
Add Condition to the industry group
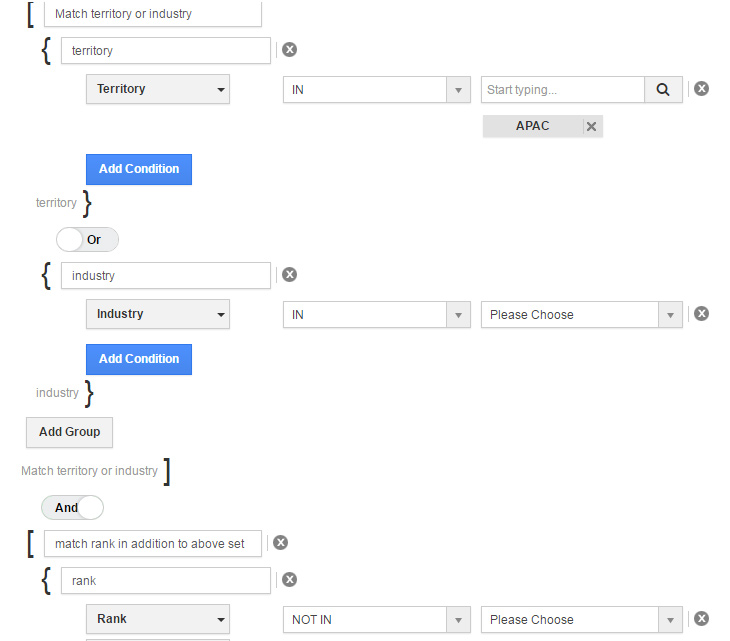pos(139,359)
